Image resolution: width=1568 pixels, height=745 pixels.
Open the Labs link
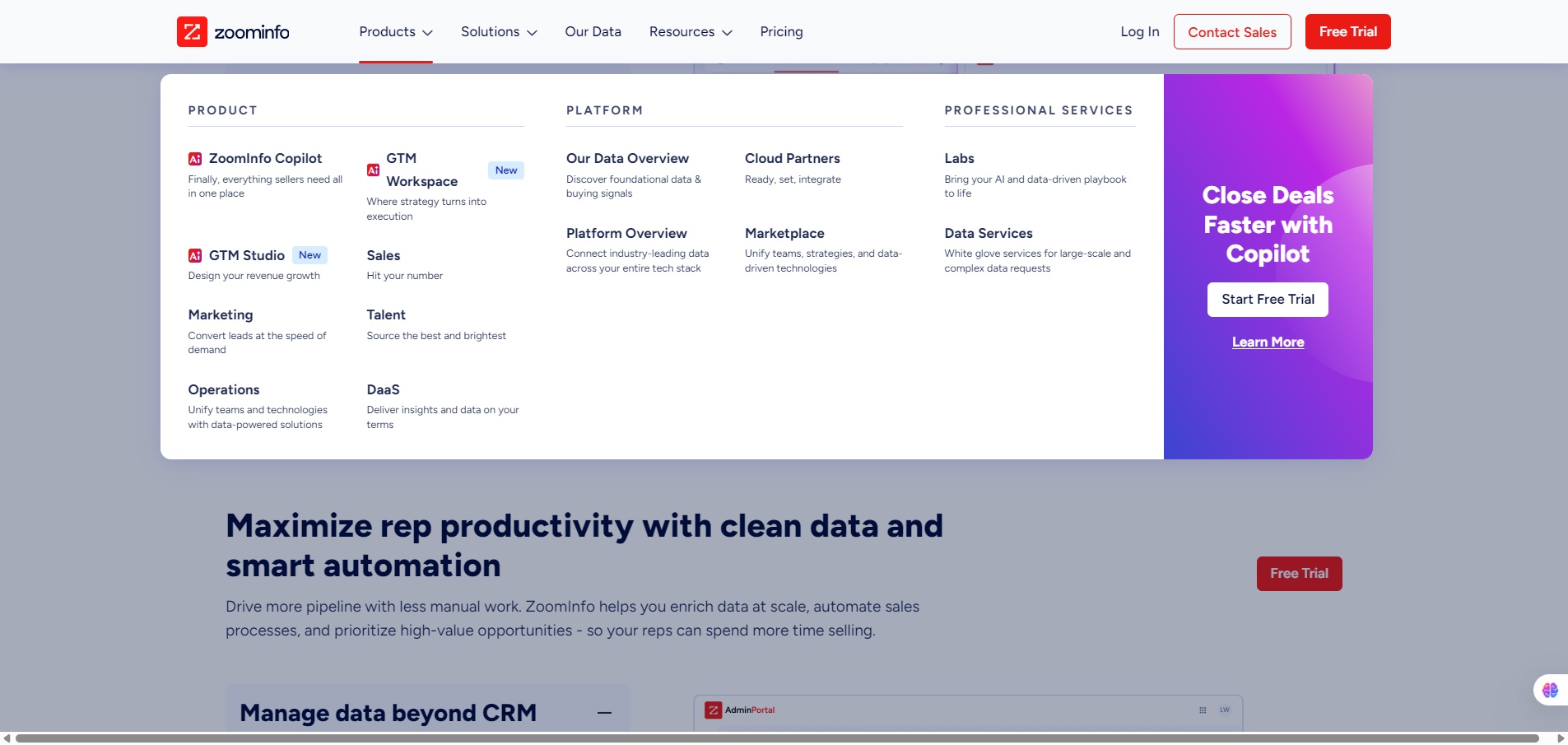959,159
